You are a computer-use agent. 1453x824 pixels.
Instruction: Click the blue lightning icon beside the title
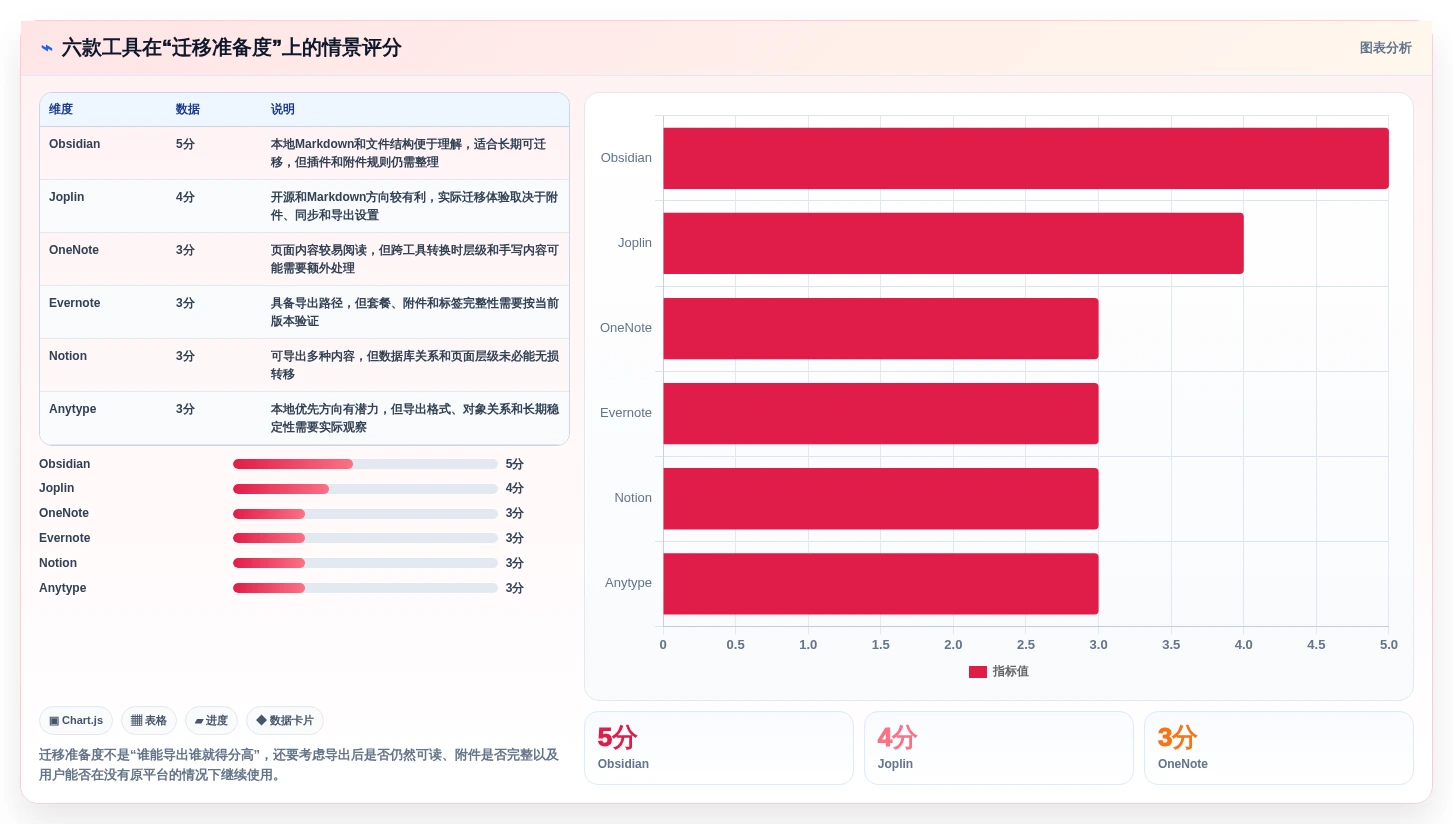(x=46, y=48)
